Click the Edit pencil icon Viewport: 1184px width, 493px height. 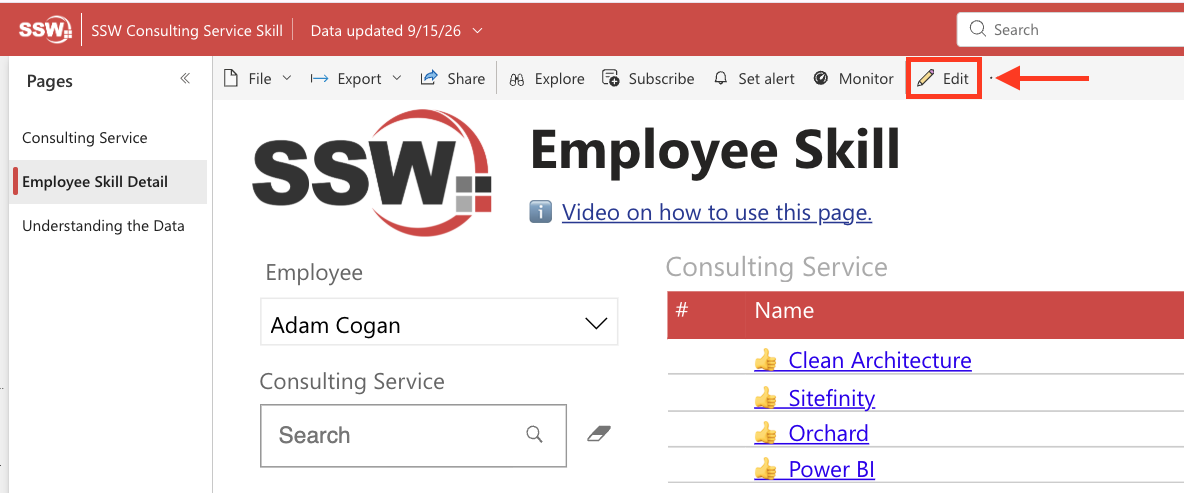926,78
